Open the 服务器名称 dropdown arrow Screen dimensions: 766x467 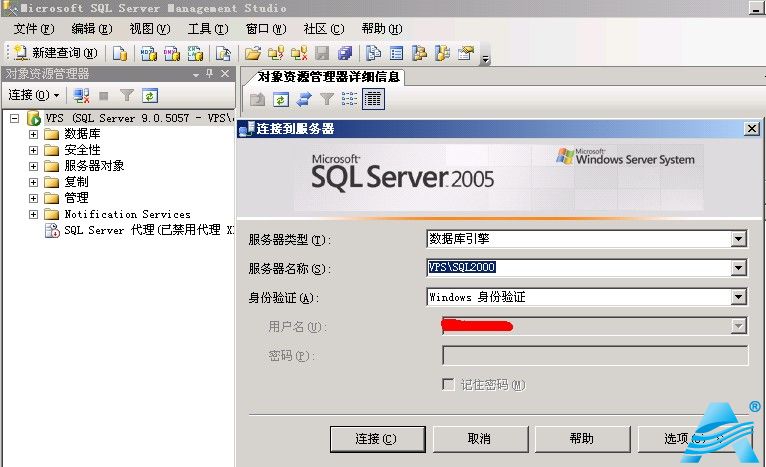coord(739,268)
